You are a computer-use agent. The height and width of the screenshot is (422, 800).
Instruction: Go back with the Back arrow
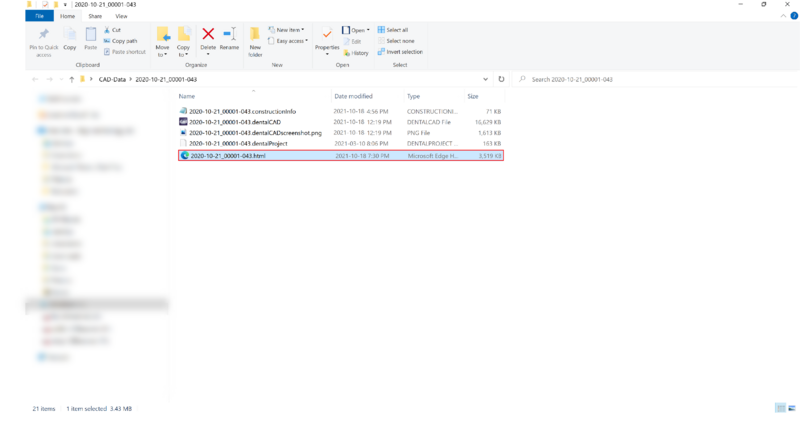coord(35,79)
